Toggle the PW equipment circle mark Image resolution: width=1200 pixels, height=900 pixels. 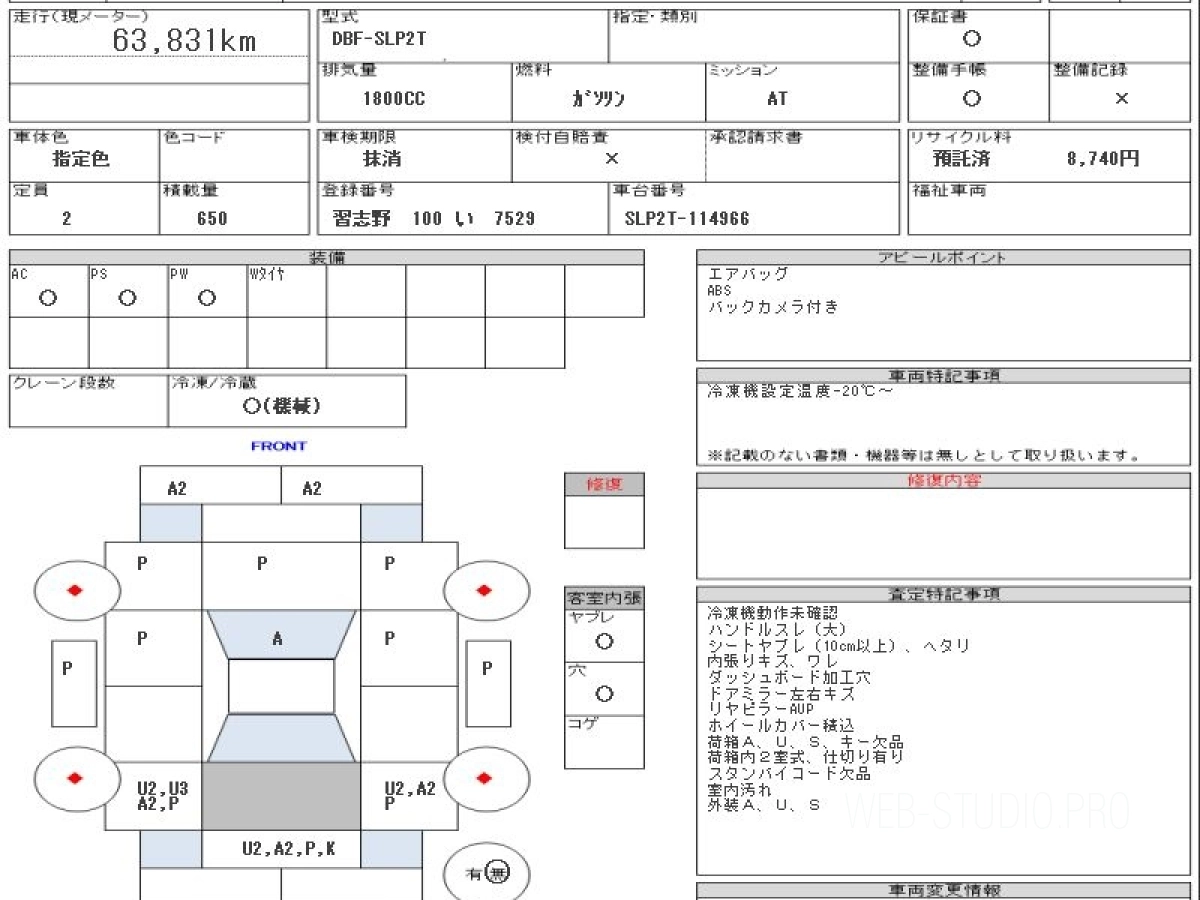[x=206, y=298]
